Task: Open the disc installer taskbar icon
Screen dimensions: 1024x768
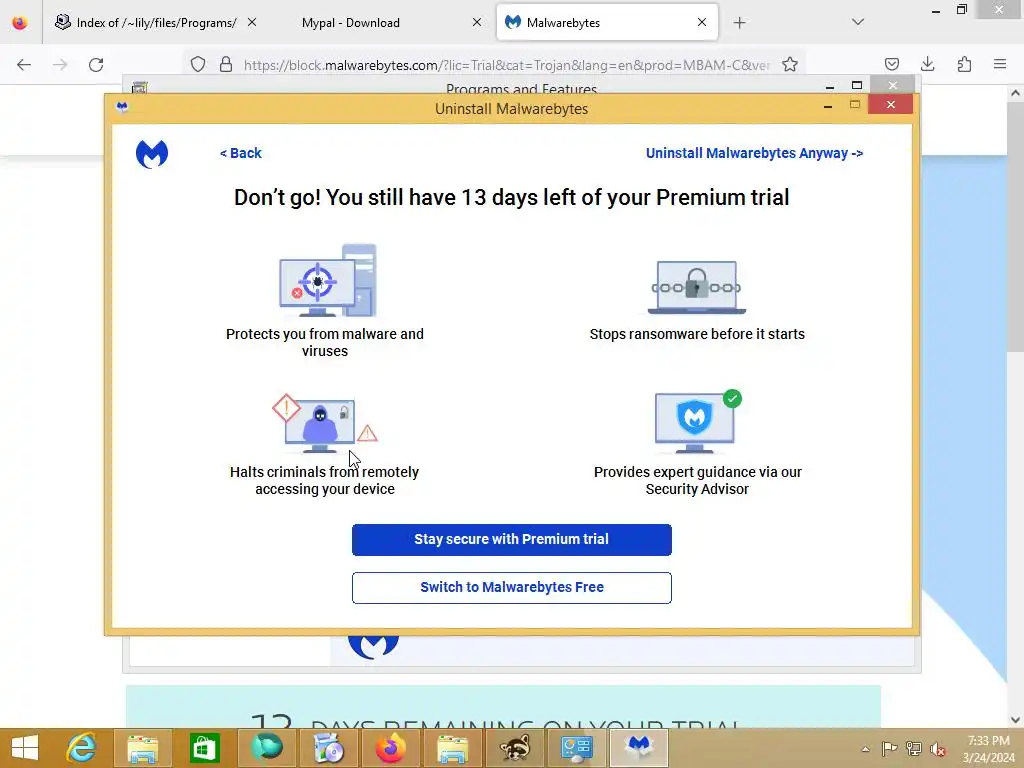Action: 329,748
